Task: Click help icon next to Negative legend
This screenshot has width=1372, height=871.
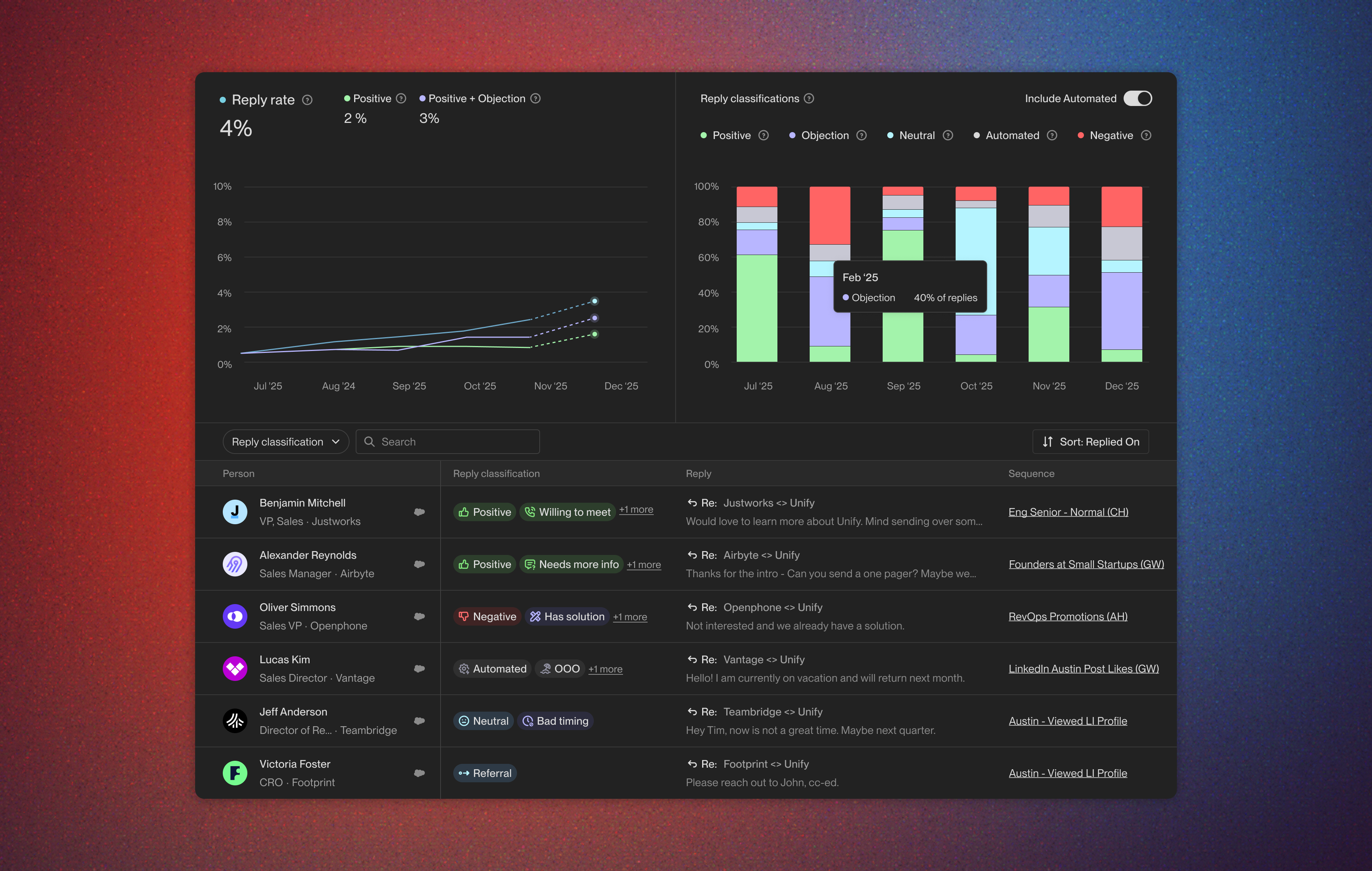Action: [1147, 136]
